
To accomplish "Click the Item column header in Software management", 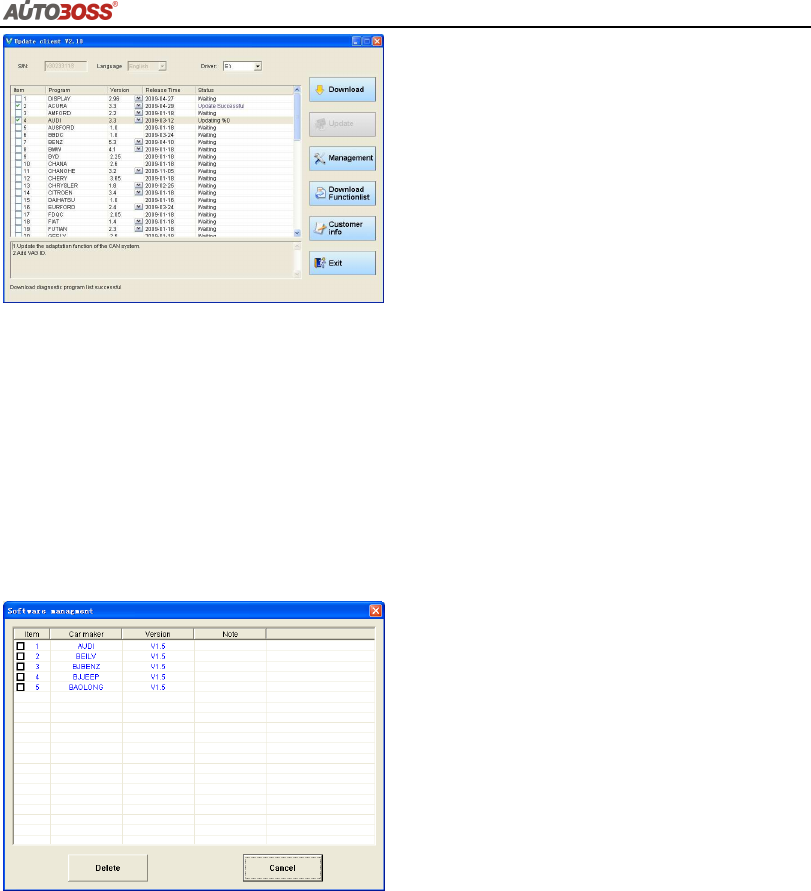I will tap(32, 634).
